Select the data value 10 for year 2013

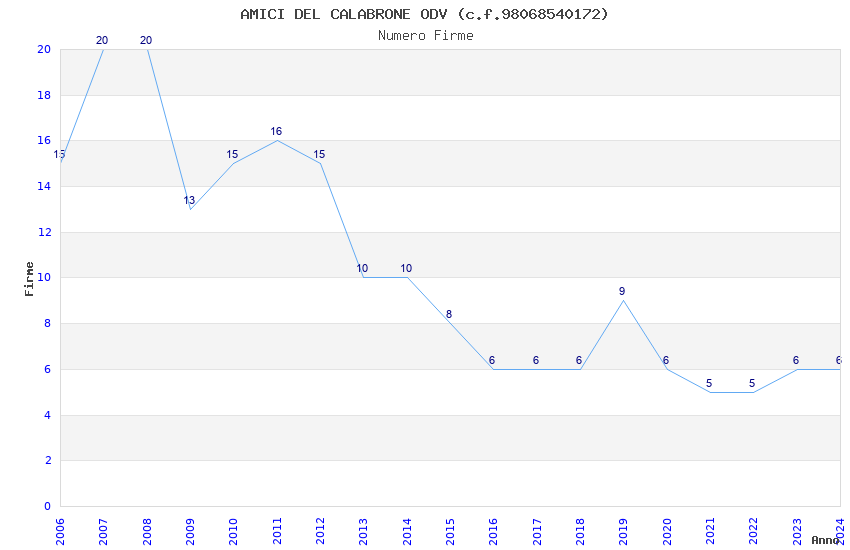point(362,268)
